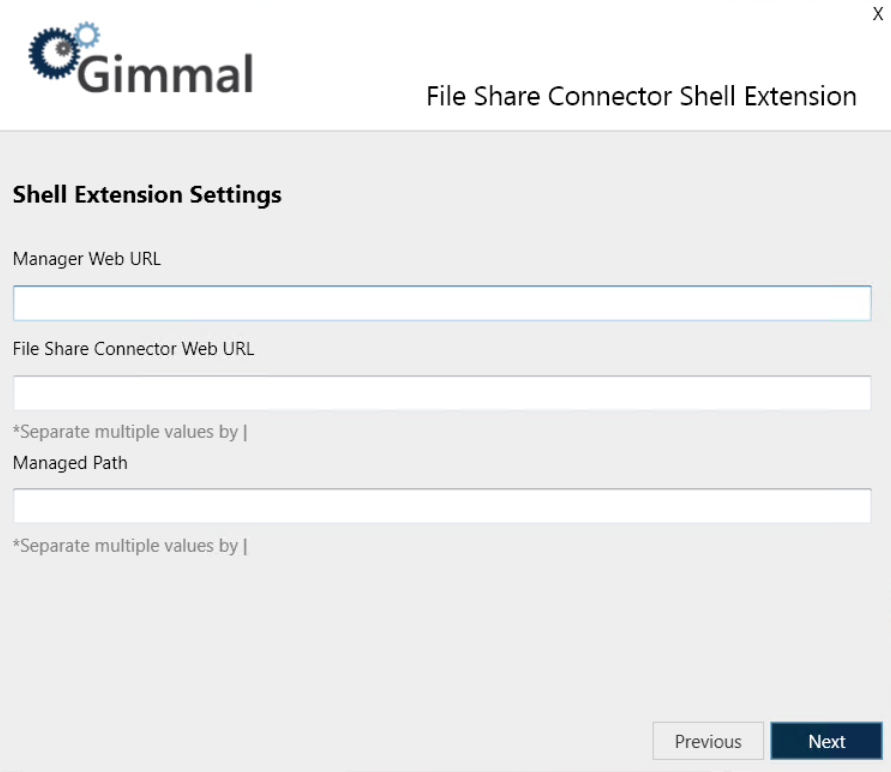Click the File Share Connector Shell Extension title
This screenshot has height=772, width=891.
pyautogui.click(x=642, y=96)
